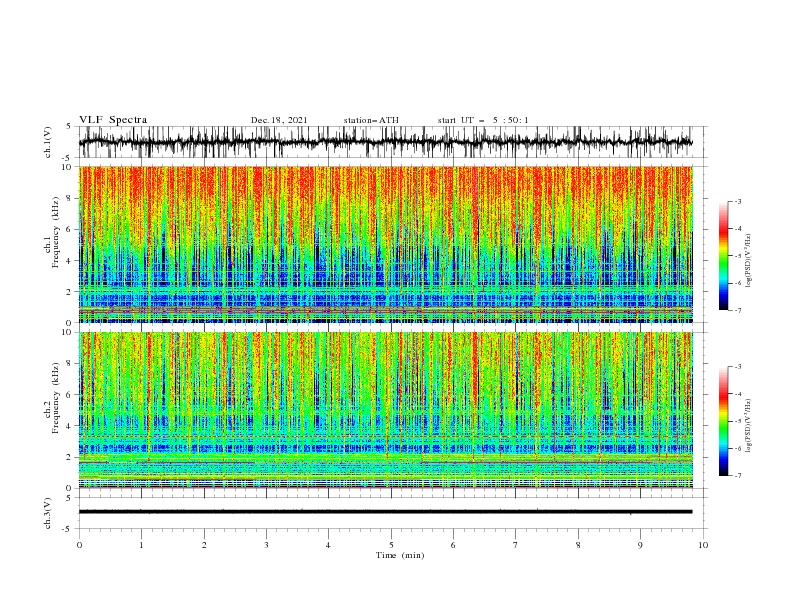Click the ch.2 PSD color bar
This screenshot has height=612, width=792.
click(723, 421)
